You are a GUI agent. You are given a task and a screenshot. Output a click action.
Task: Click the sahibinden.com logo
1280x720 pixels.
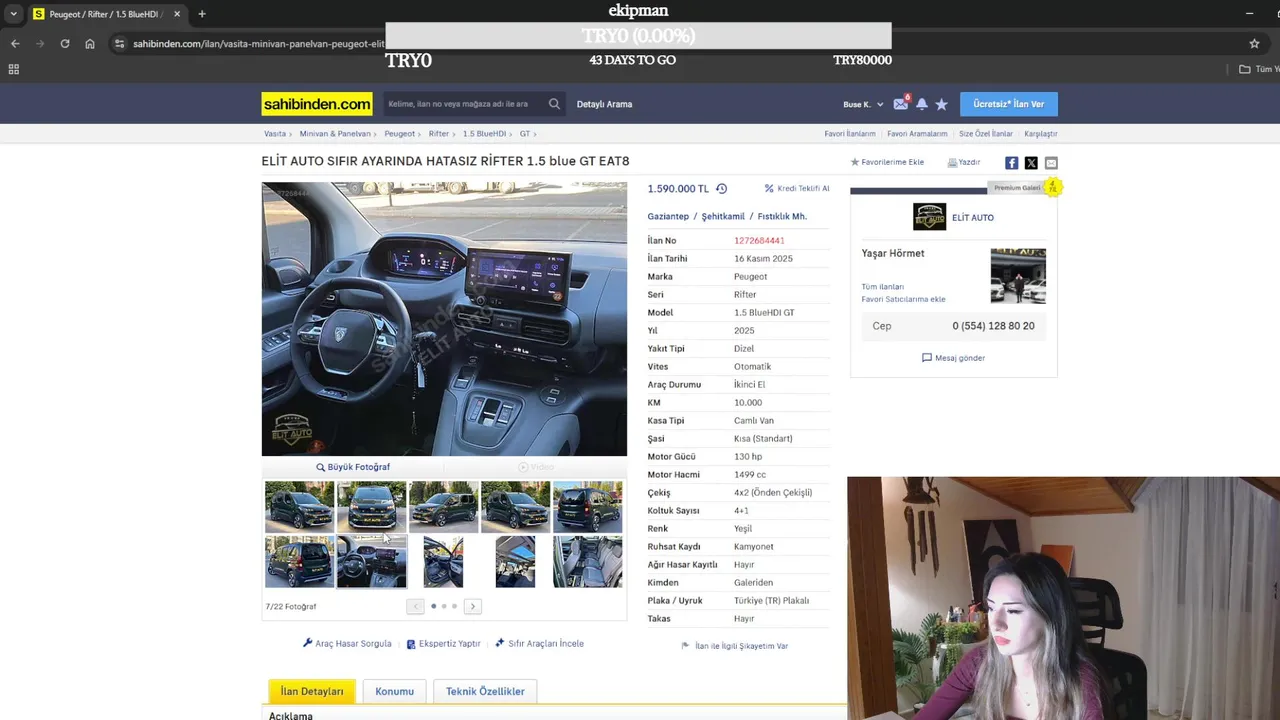317,104
